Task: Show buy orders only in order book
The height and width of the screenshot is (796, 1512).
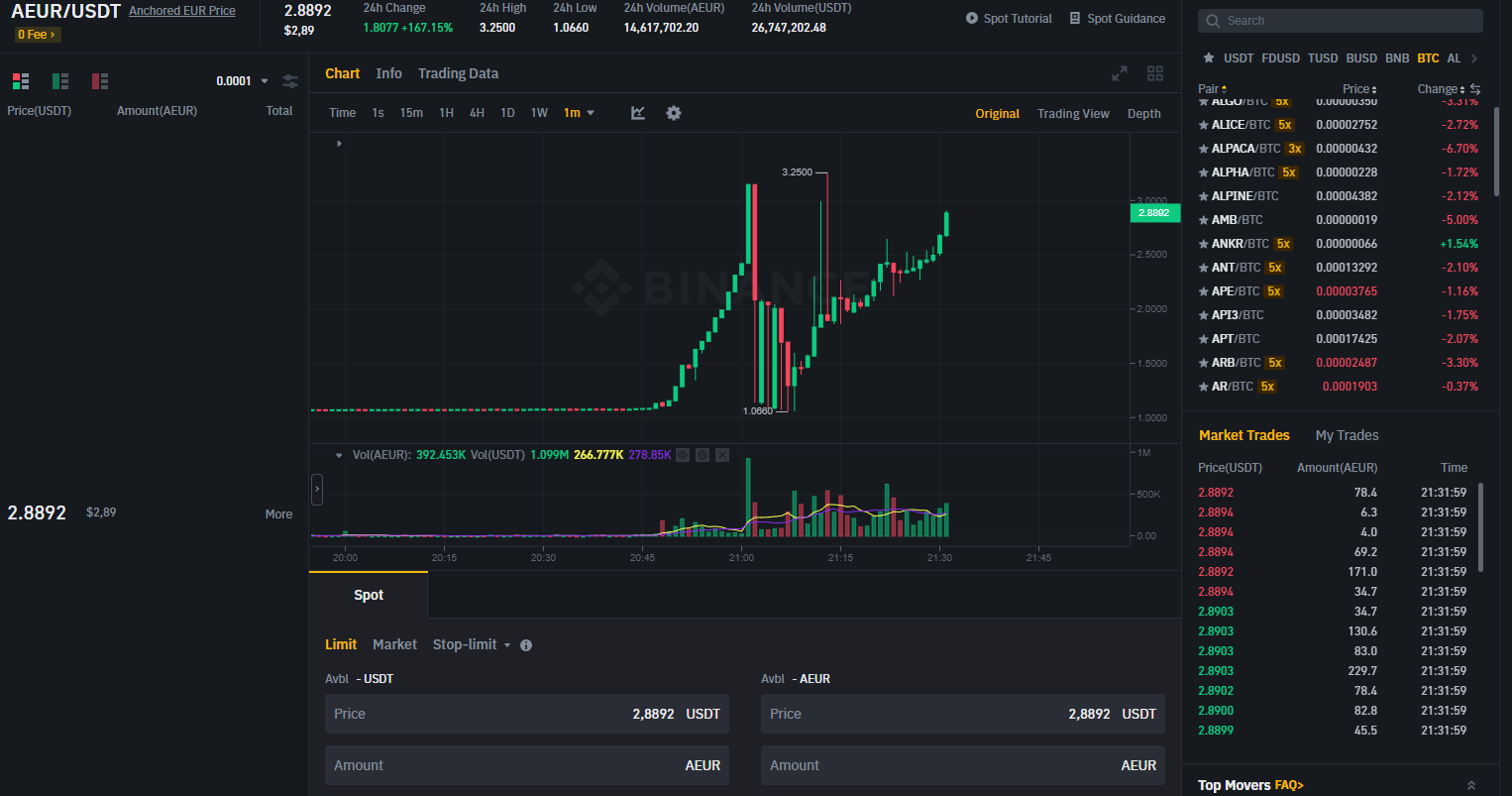Action: pos(60,81)
